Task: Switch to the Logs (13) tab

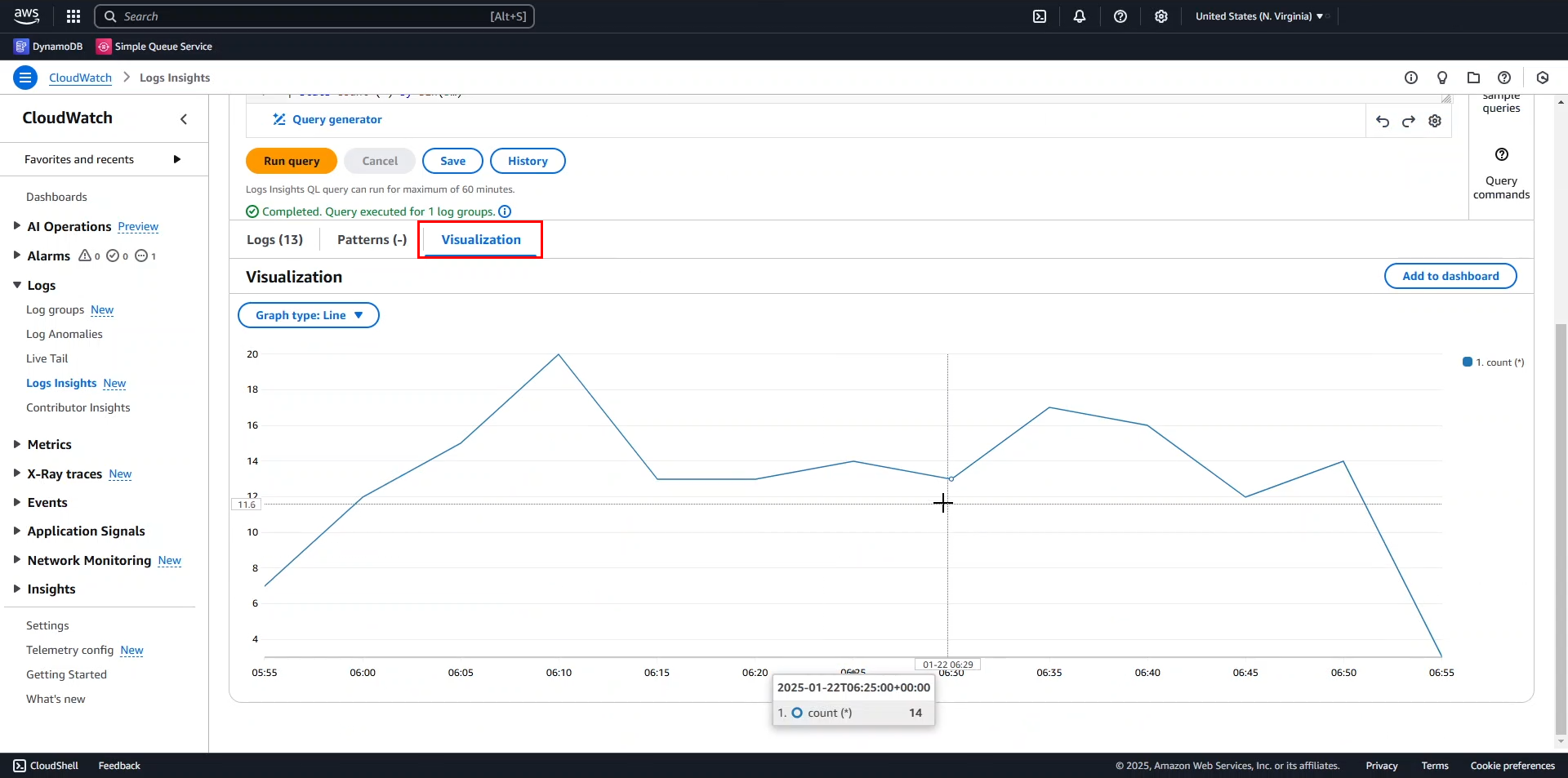Action: pos(274,239)
